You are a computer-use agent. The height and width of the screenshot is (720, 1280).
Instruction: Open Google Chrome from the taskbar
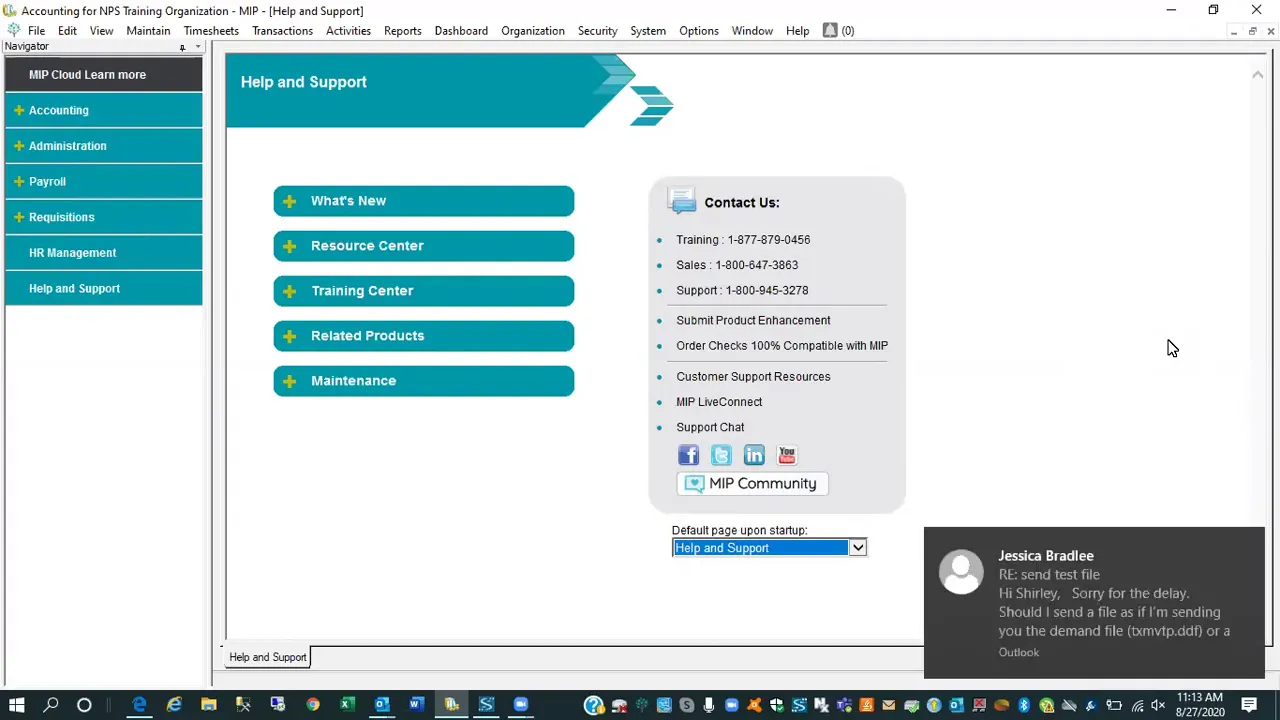(312, 705)
